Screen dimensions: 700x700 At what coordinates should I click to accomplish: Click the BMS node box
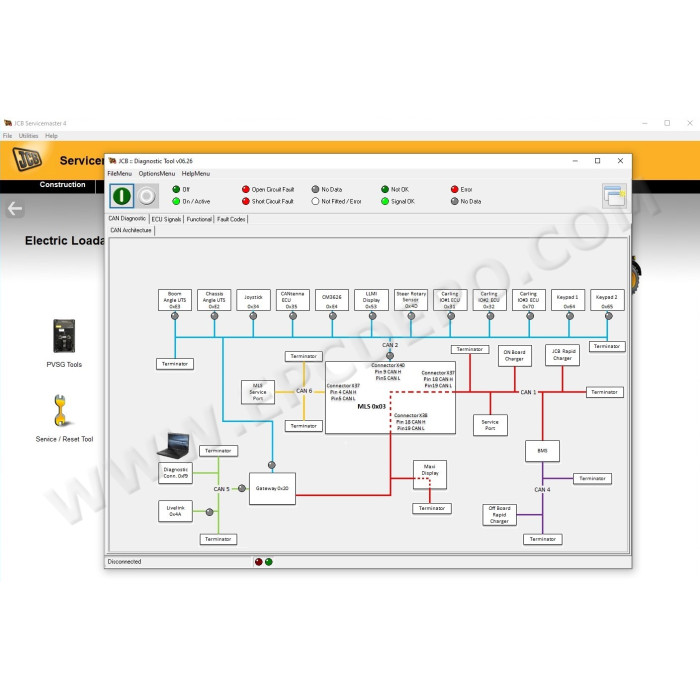tap(542, 451)
